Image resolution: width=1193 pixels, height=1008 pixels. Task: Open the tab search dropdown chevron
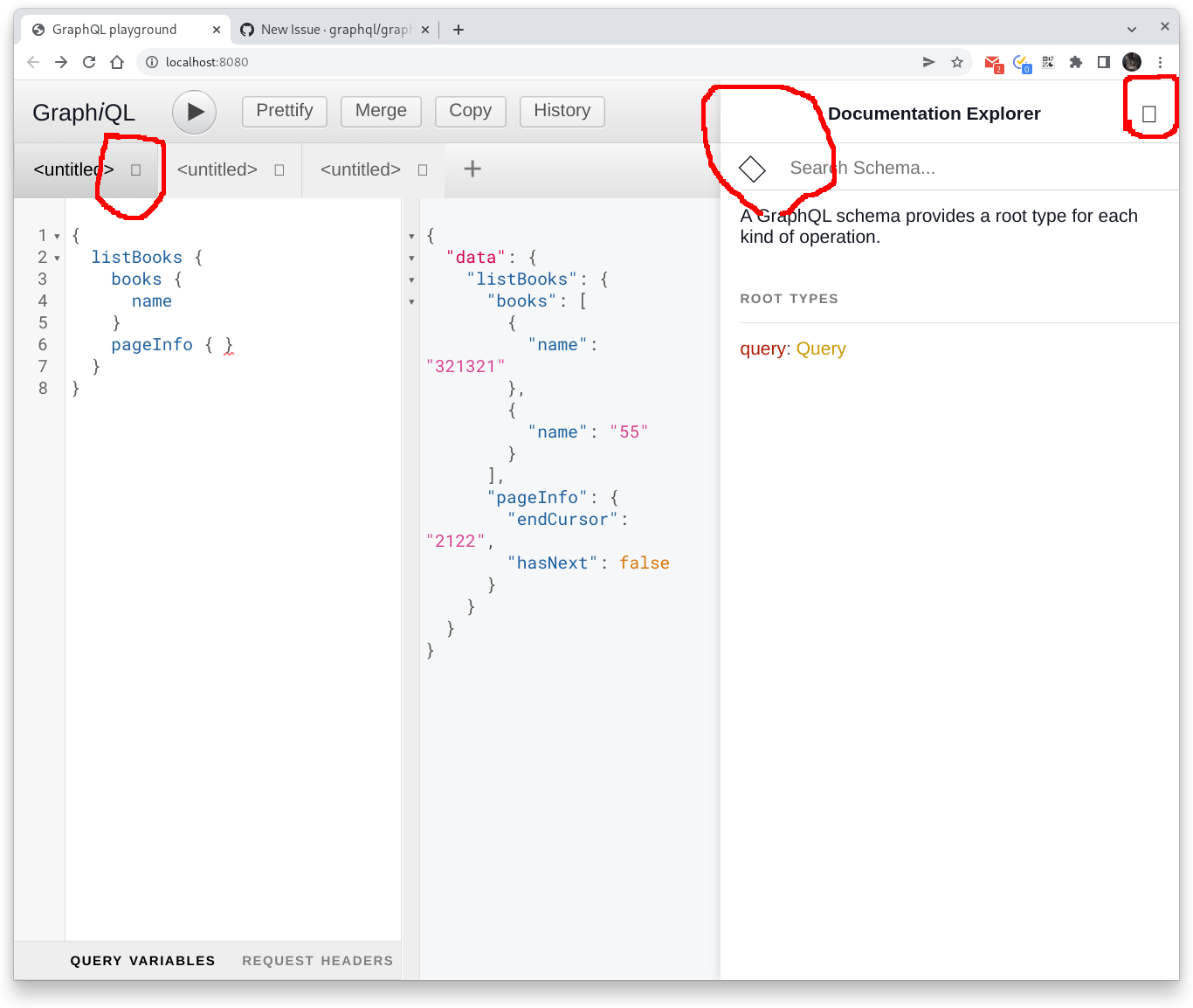point(1132,29)
